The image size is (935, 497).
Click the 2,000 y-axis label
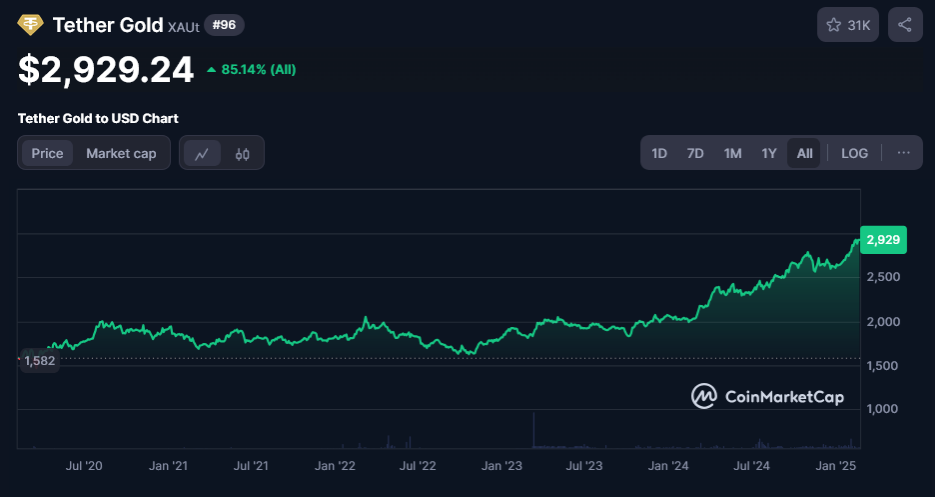pyautogui.click(x=883, y=322)
